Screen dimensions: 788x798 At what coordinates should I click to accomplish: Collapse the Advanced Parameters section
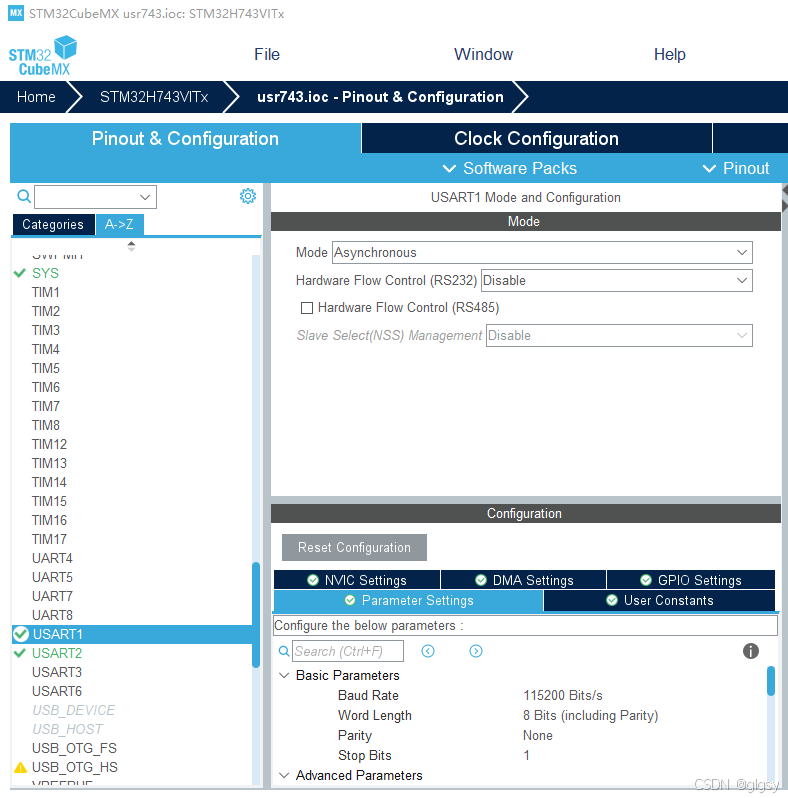[x=285, y=775]
